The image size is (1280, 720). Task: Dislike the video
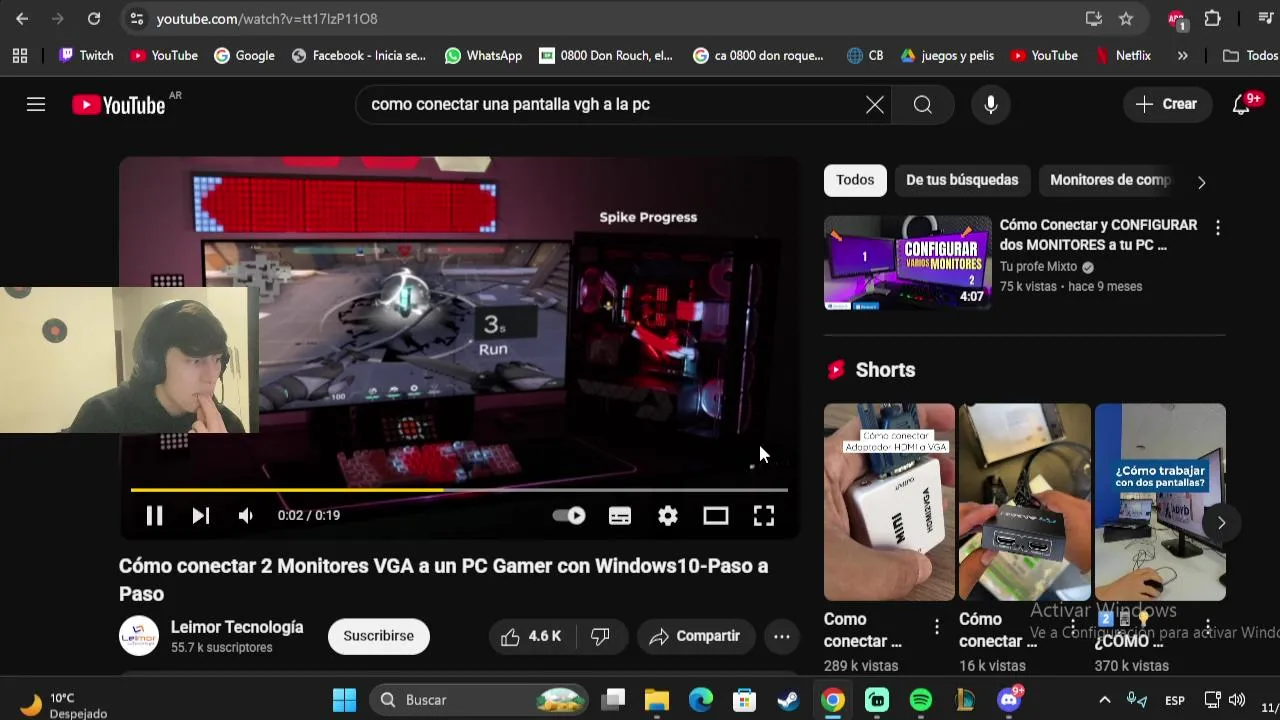point(600,636)
